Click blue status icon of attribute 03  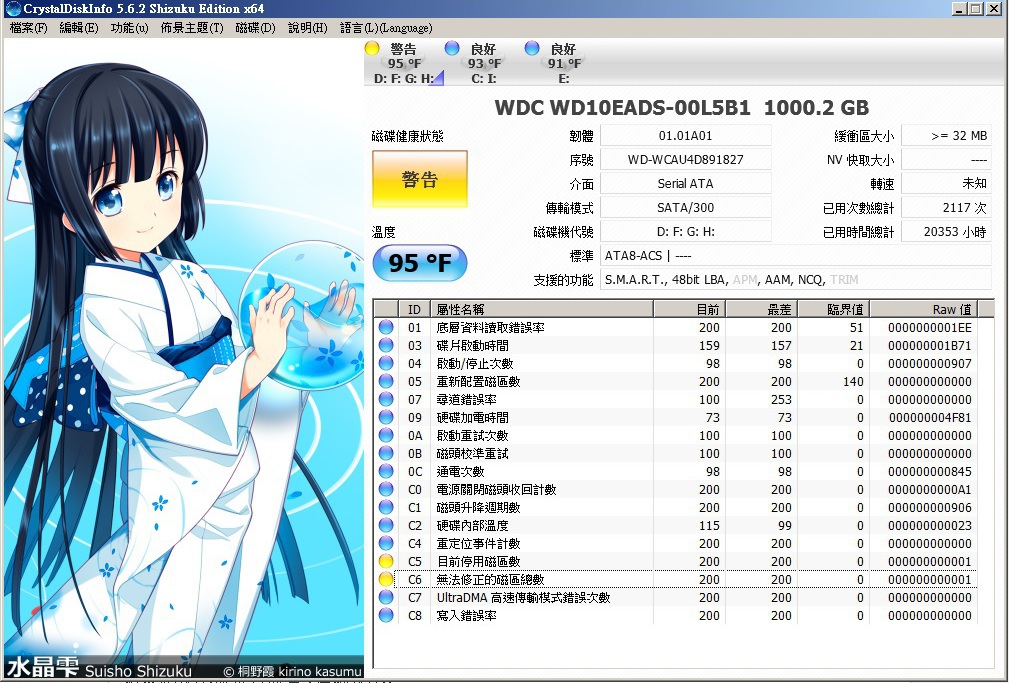click(386, 345)
